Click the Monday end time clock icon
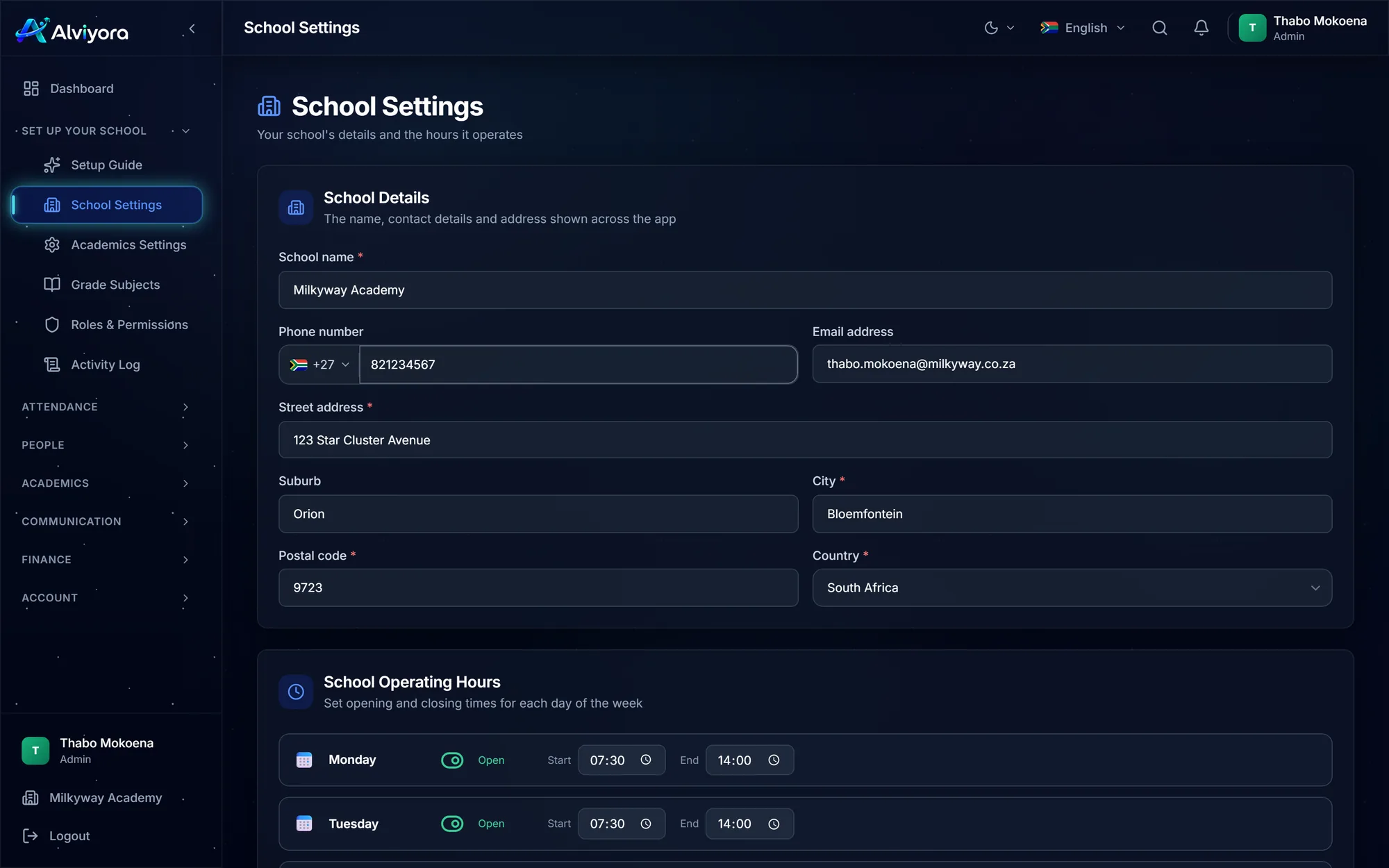 [x=774, y=760]
